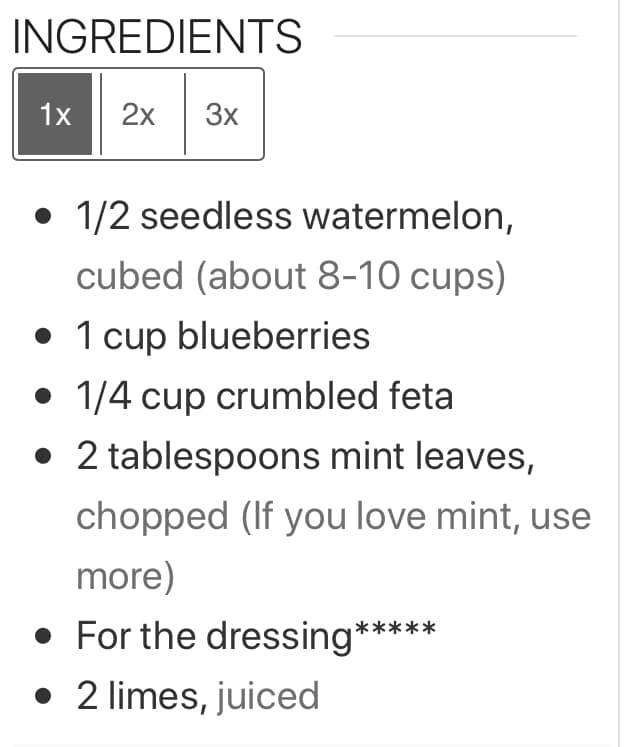The height and width of the screenshot is (747, 625).
Task: Switch recipe scale to 2x
Action: tap(139, 114)
